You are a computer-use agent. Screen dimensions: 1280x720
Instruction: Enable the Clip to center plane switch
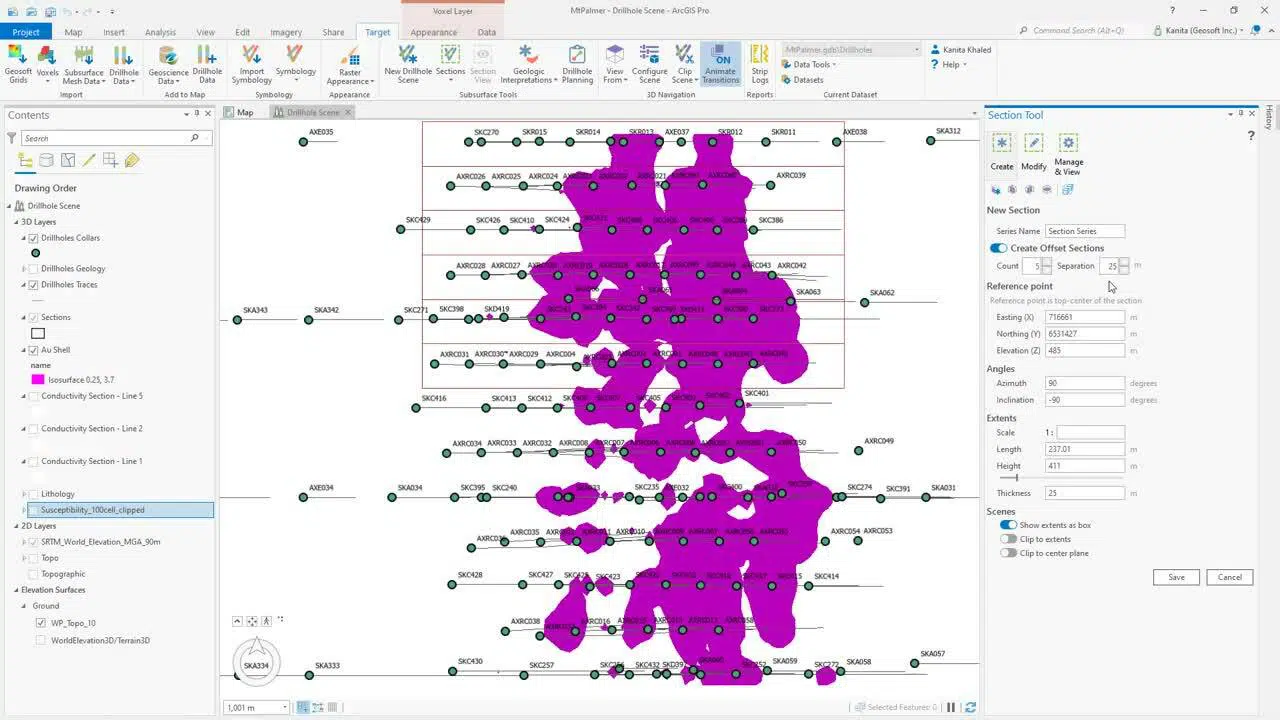tap(1008, 553)
